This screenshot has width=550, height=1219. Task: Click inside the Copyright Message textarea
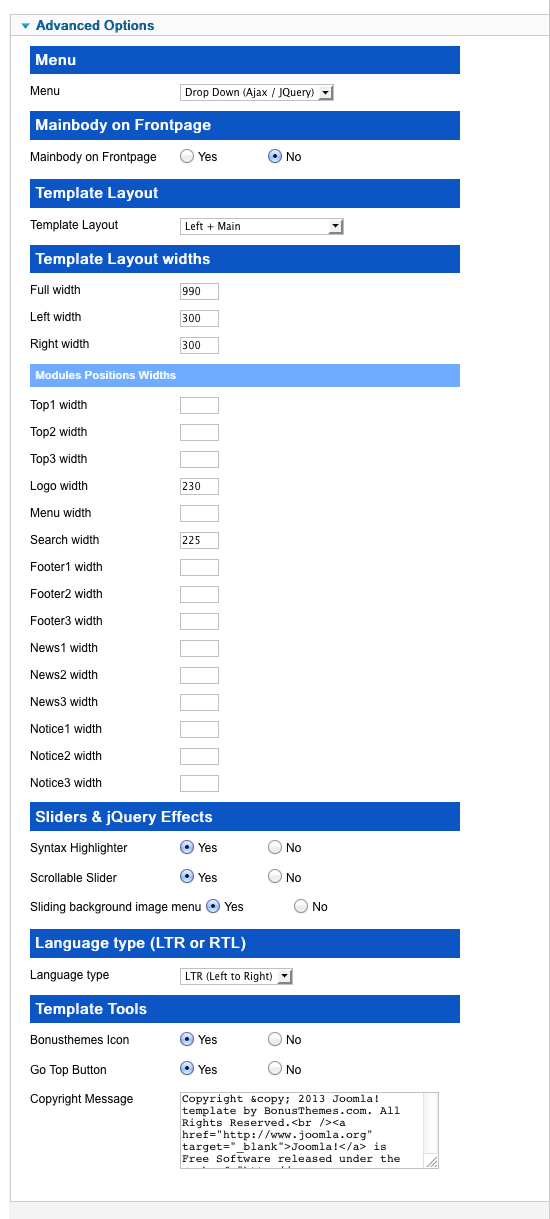309,1130
